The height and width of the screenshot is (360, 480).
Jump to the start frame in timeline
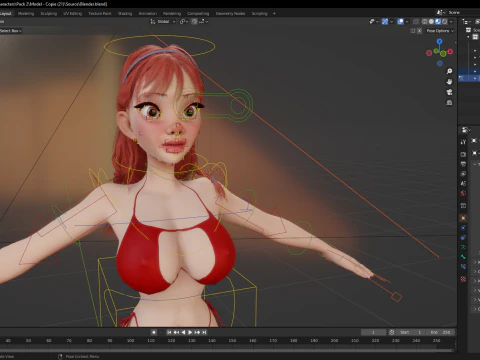pyautogui.click(x=169, y=332)
